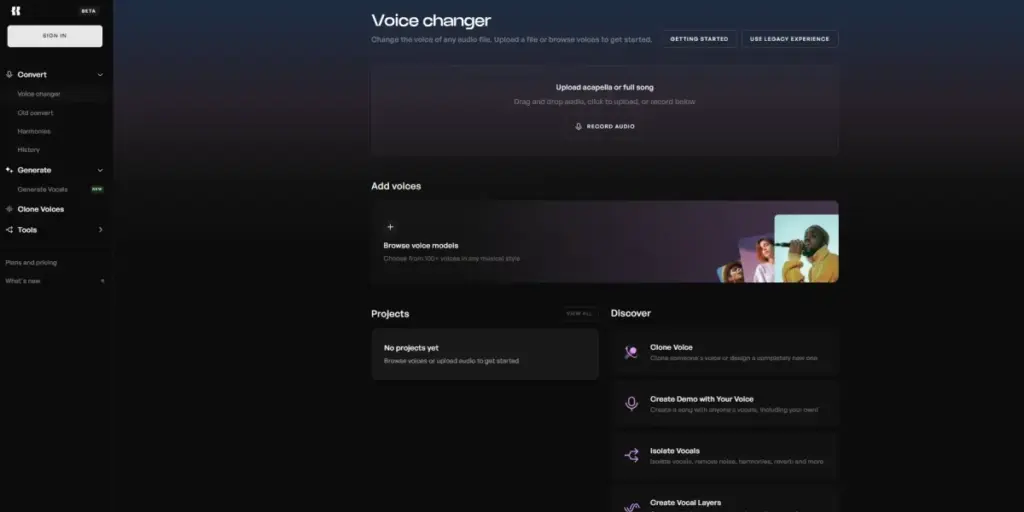Select Harmonies from the sidebar

pyautogui.click(x=34, y=131)
